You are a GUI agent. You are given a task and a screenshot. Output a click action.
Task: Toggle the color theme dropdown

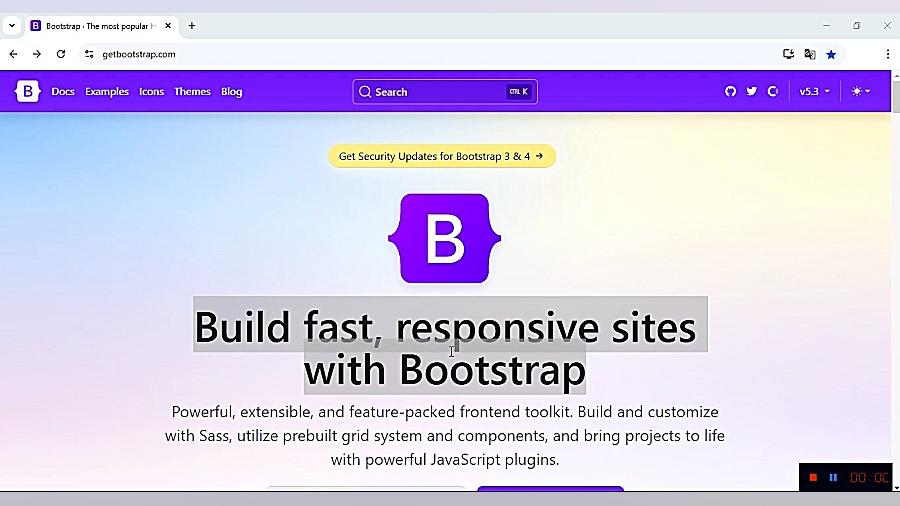tap(861, 91)
